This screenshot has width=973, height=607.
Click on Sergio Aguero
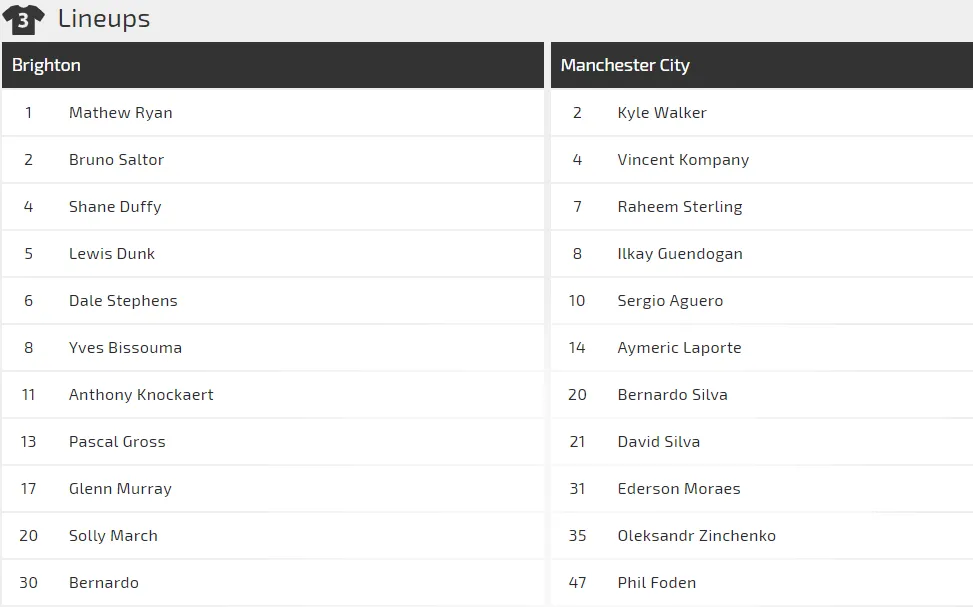(x=670, y=301)
